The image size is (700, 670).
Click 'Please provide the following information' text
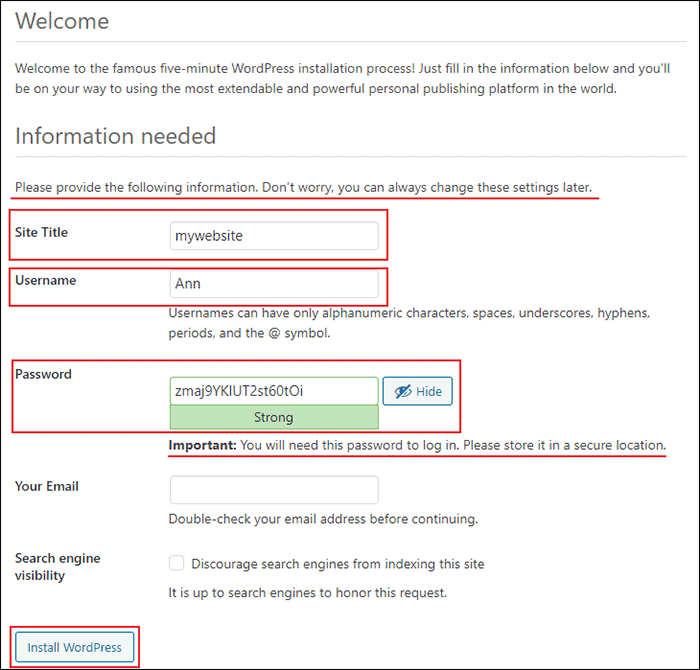click(x=304, y=187)
